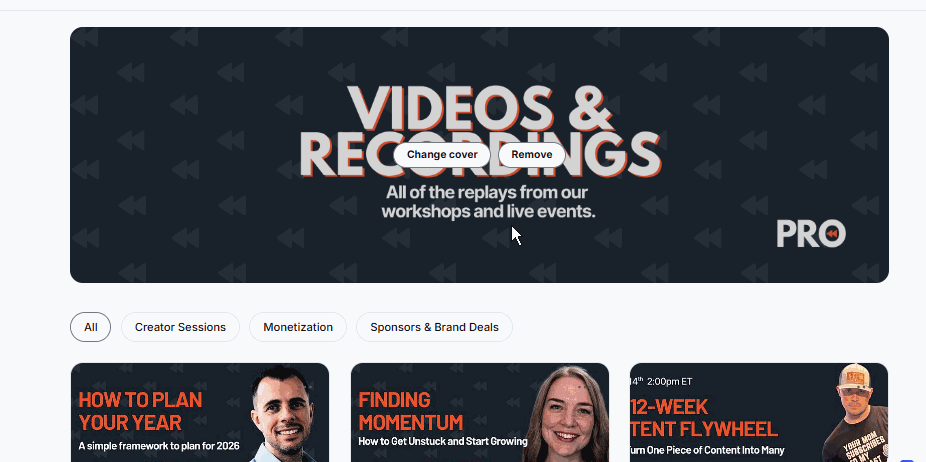Viewport: 926px width, 462px height.
Task: Click the Change cover button
Action: point(442,155)
